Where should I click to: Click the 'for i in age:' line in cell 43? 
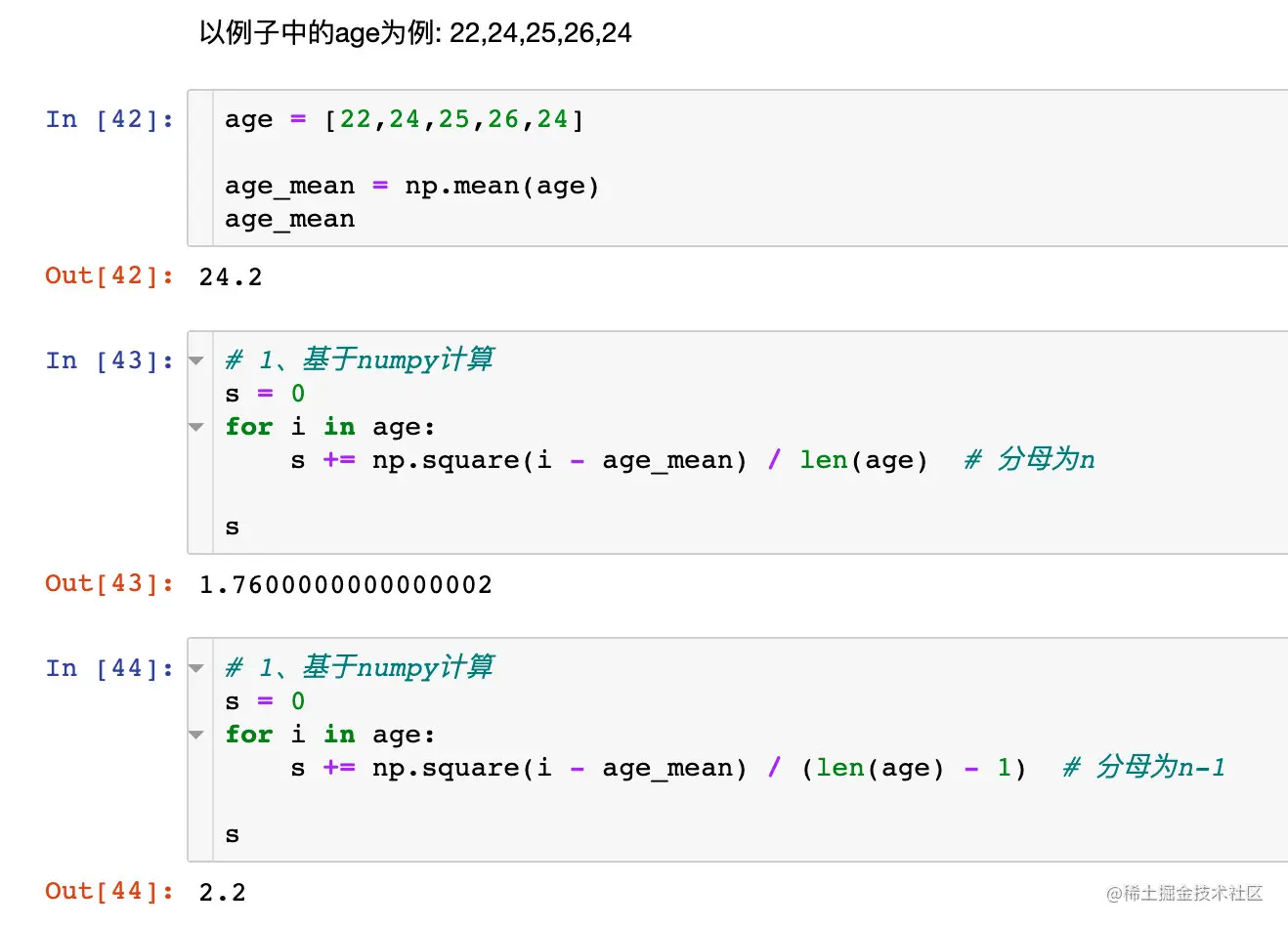tap(330, 427)
